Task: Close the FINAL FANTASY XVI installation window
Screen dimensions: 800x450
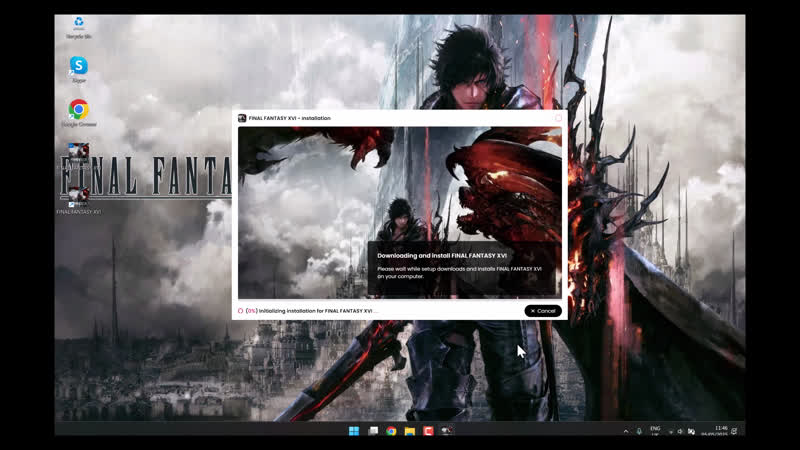Action: click(x=558, y=118)
